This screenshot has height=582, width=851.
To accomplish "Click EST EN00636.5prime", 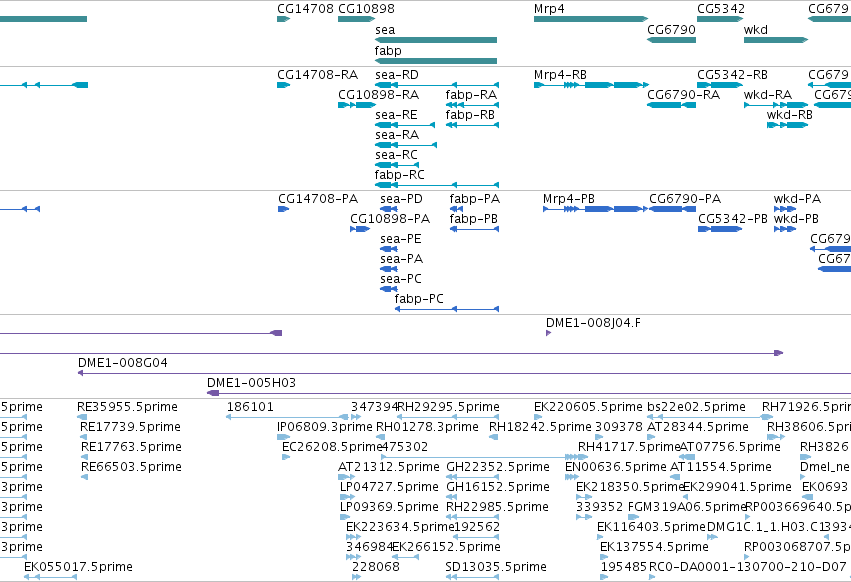I will click(572, 477).
